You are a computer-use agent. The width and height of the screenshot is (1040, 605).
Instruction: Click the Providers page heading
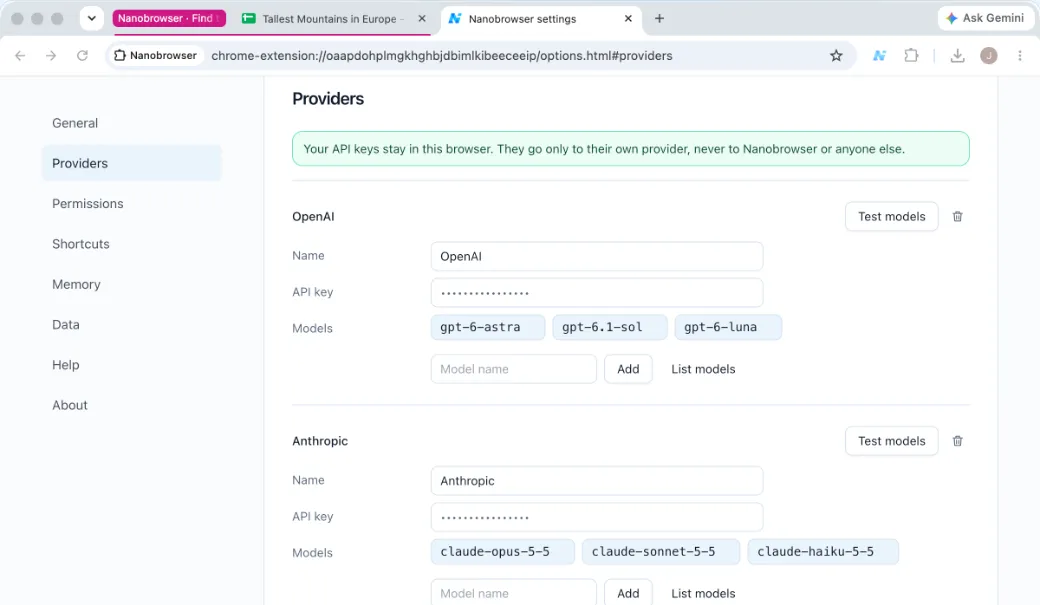click(x=328, y=99)
